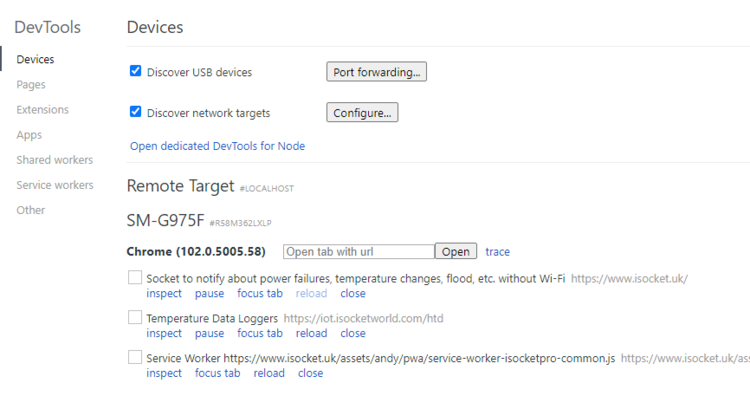Screen dimensions: 750x396
Task: Reload Temperature Data Loggers page
Action: [311, 333]
